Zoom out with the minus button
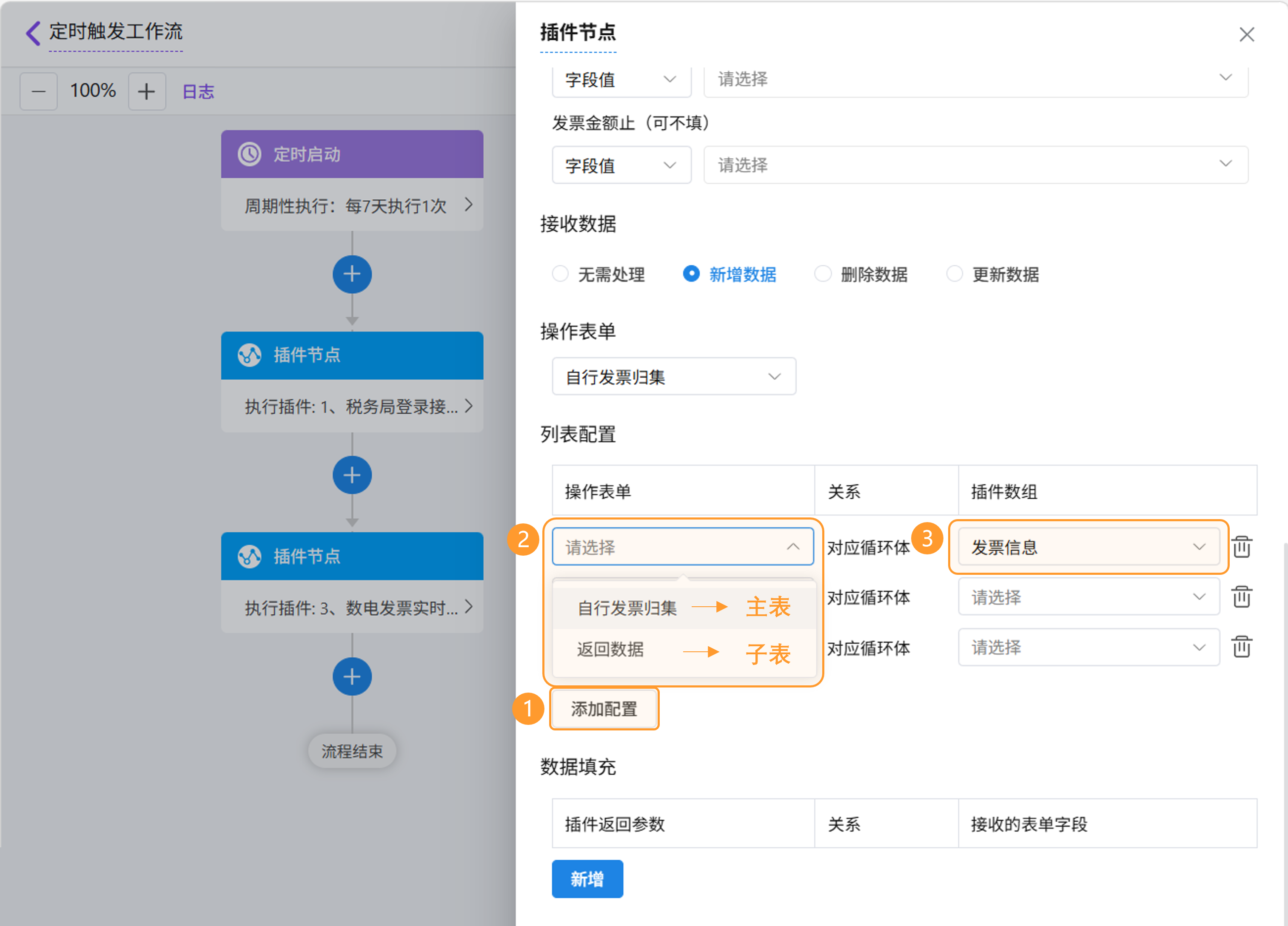Viewport: 1288px width, 926px height. [x=39, y=91]
